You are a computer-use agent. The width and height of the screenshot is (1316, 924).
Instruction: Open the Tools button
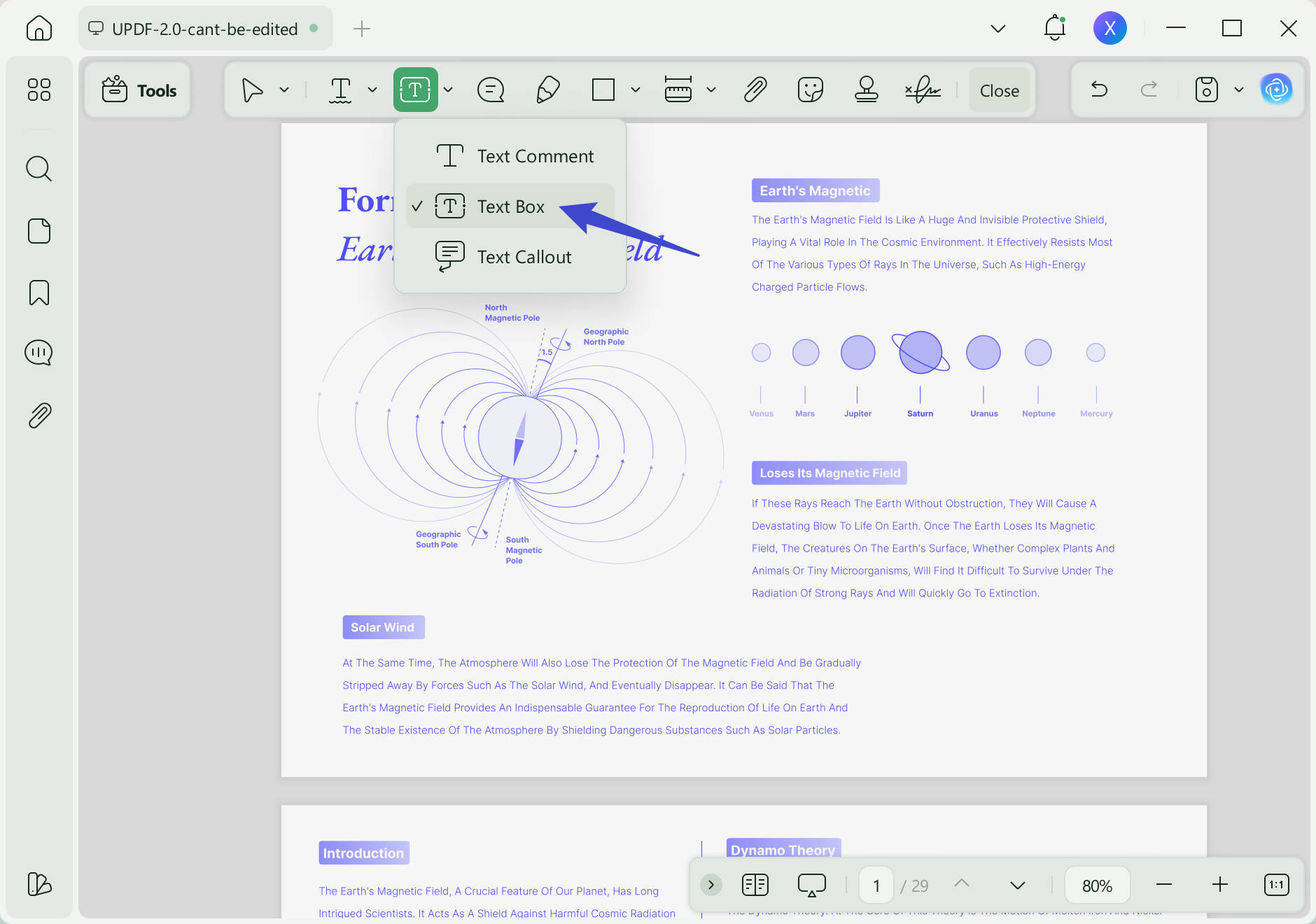(x=139, y=90)
